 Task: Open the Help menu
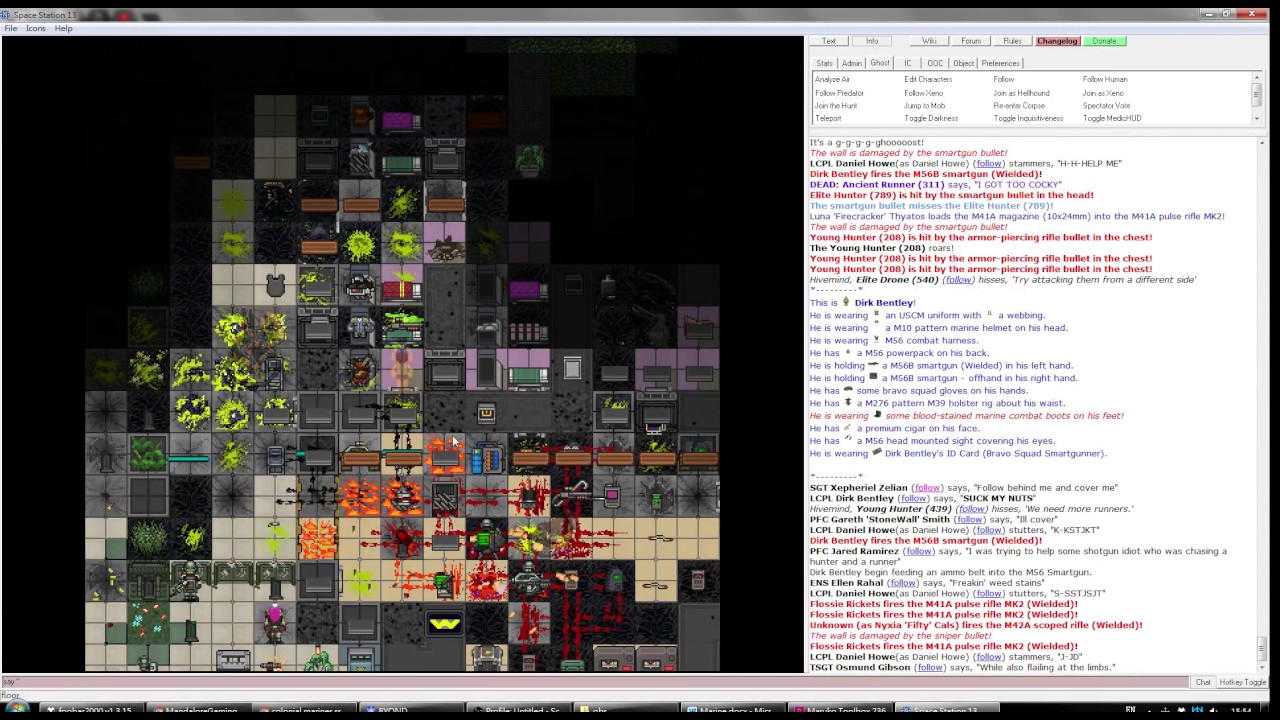[63, 28]
